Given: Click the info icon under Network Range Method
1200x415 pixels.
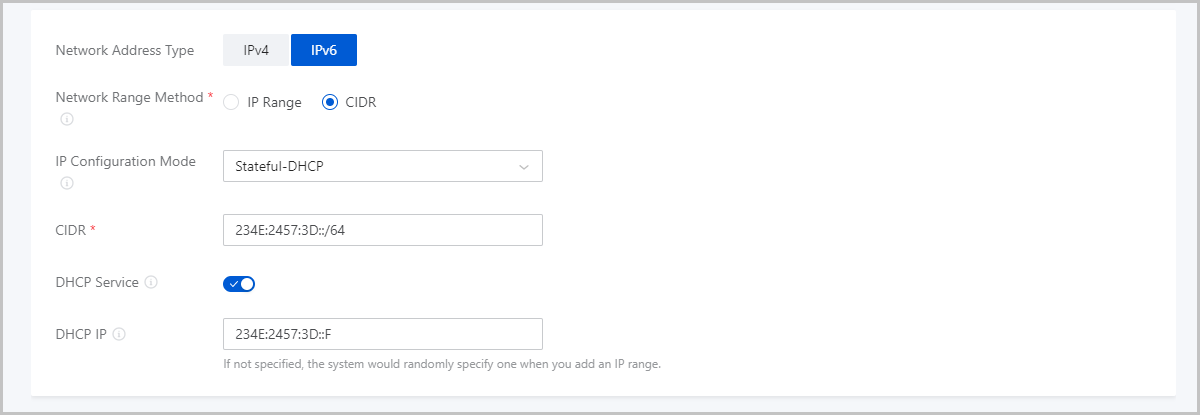Looking at the screenshot, I should (x=67, y=119).
